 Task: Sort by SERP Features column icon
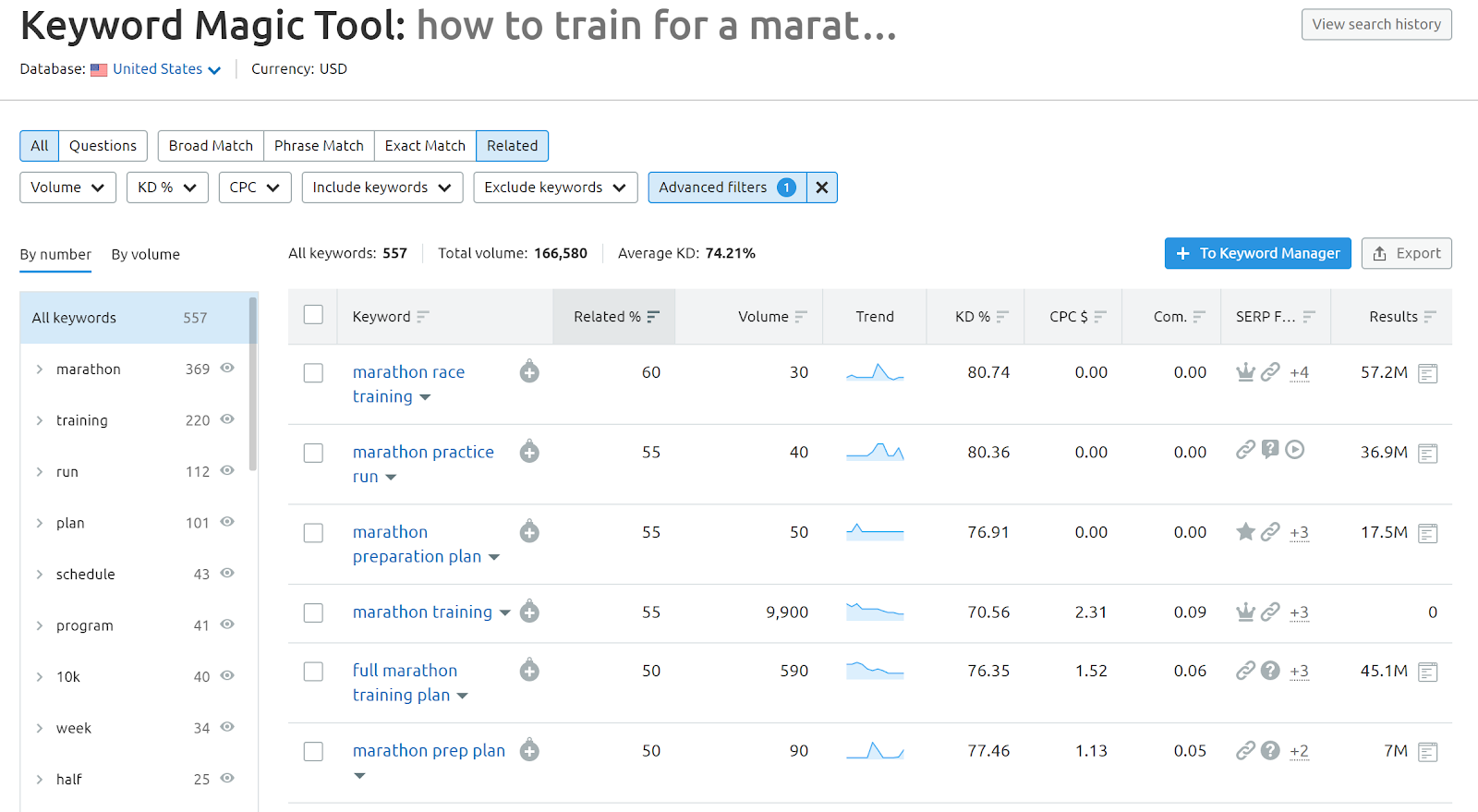(1309, 317)
